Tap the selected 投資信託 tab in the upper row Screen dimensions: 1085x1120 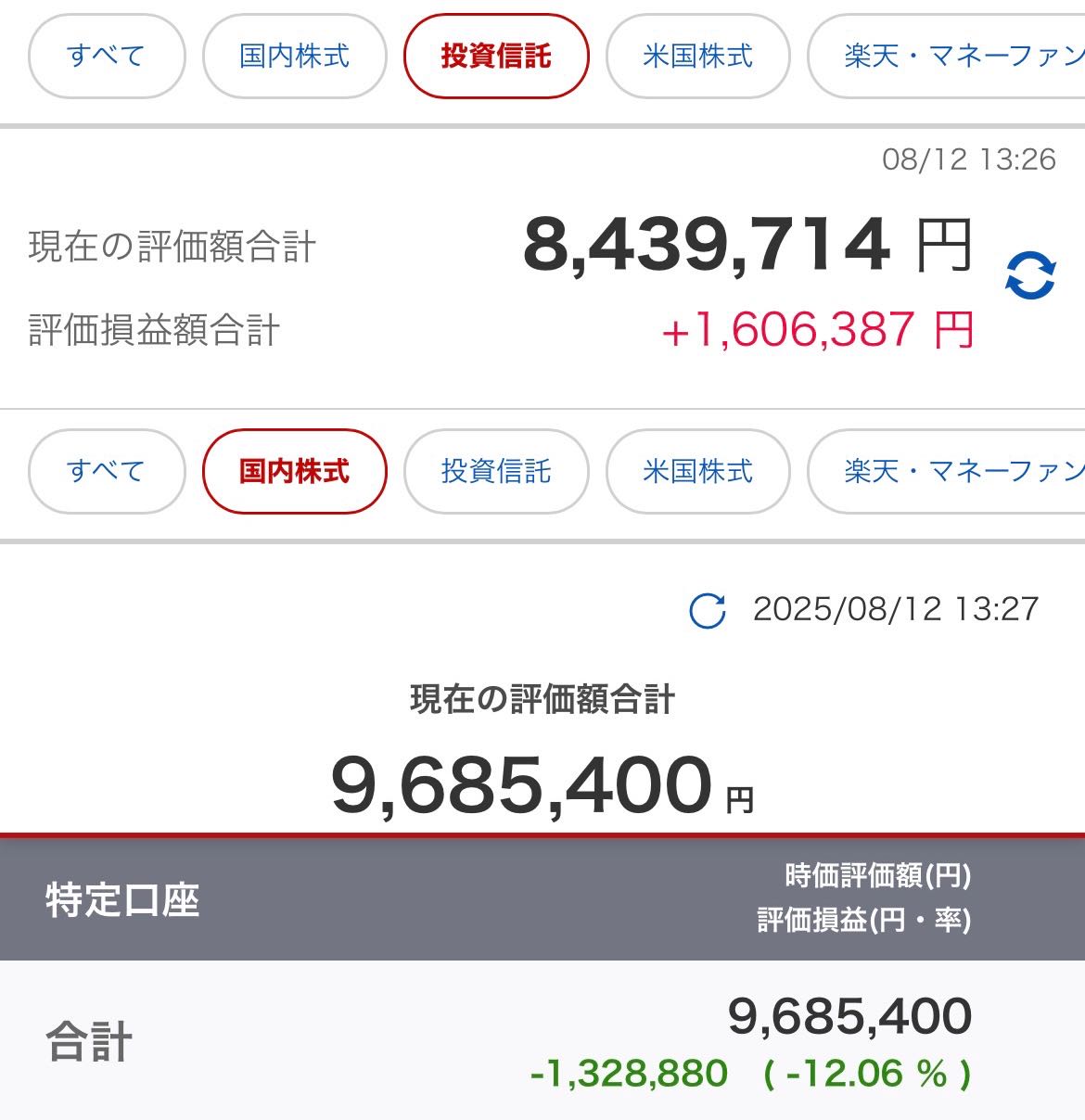[496, 56]
